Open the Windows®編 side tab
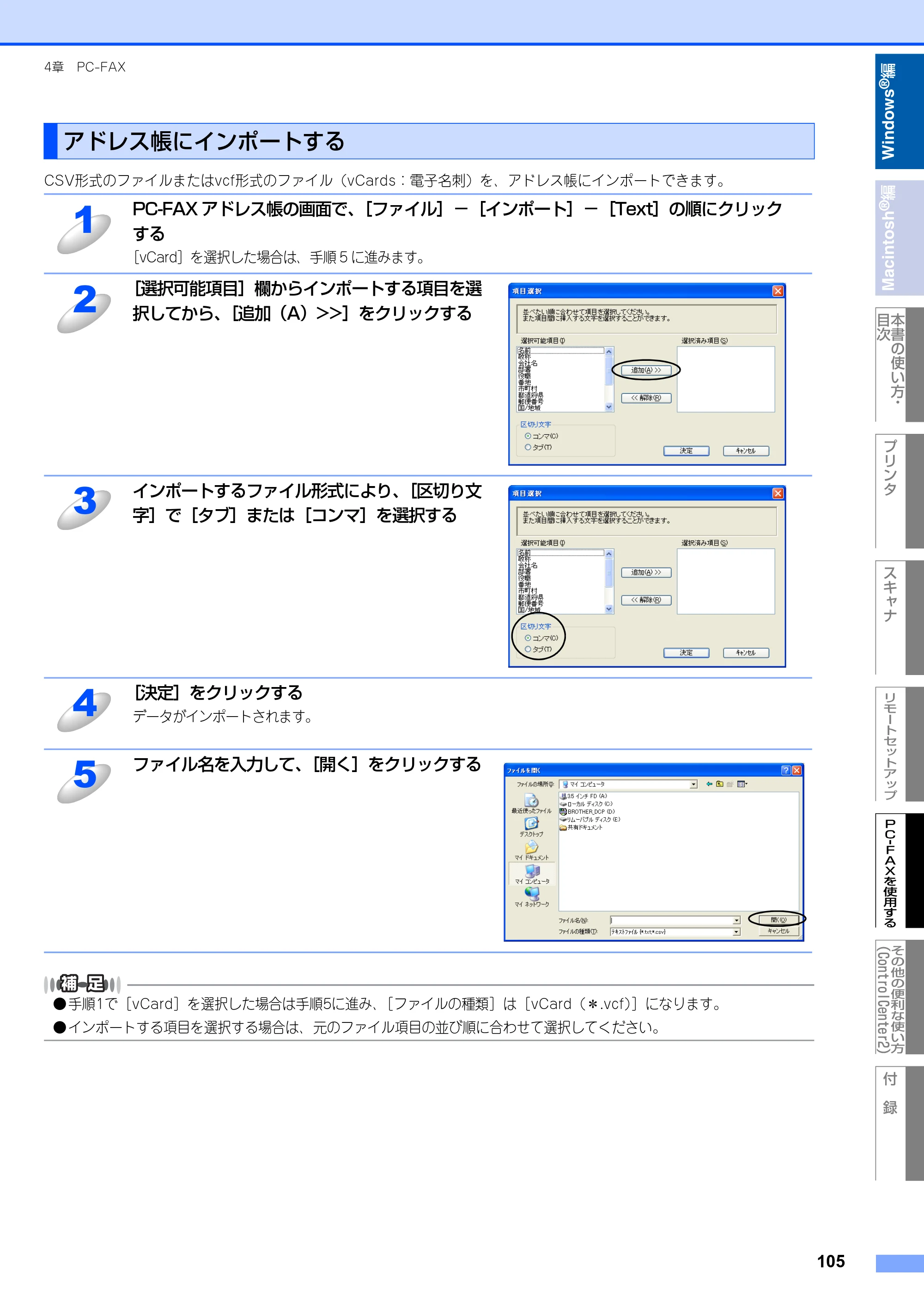924x1308 pixels. pyautogui.click(x=899, y=112)
